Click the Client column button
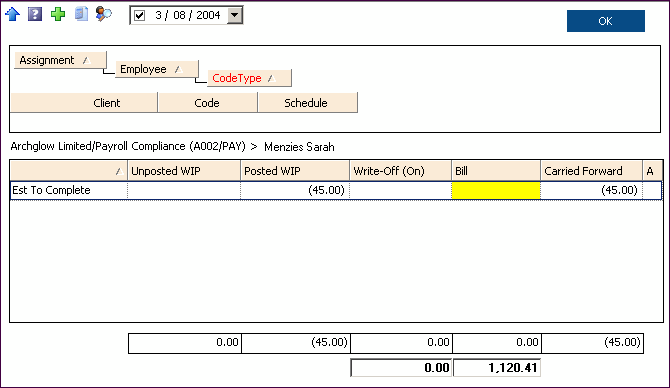Screen dimensions: 670x388 tap(84, 103)
